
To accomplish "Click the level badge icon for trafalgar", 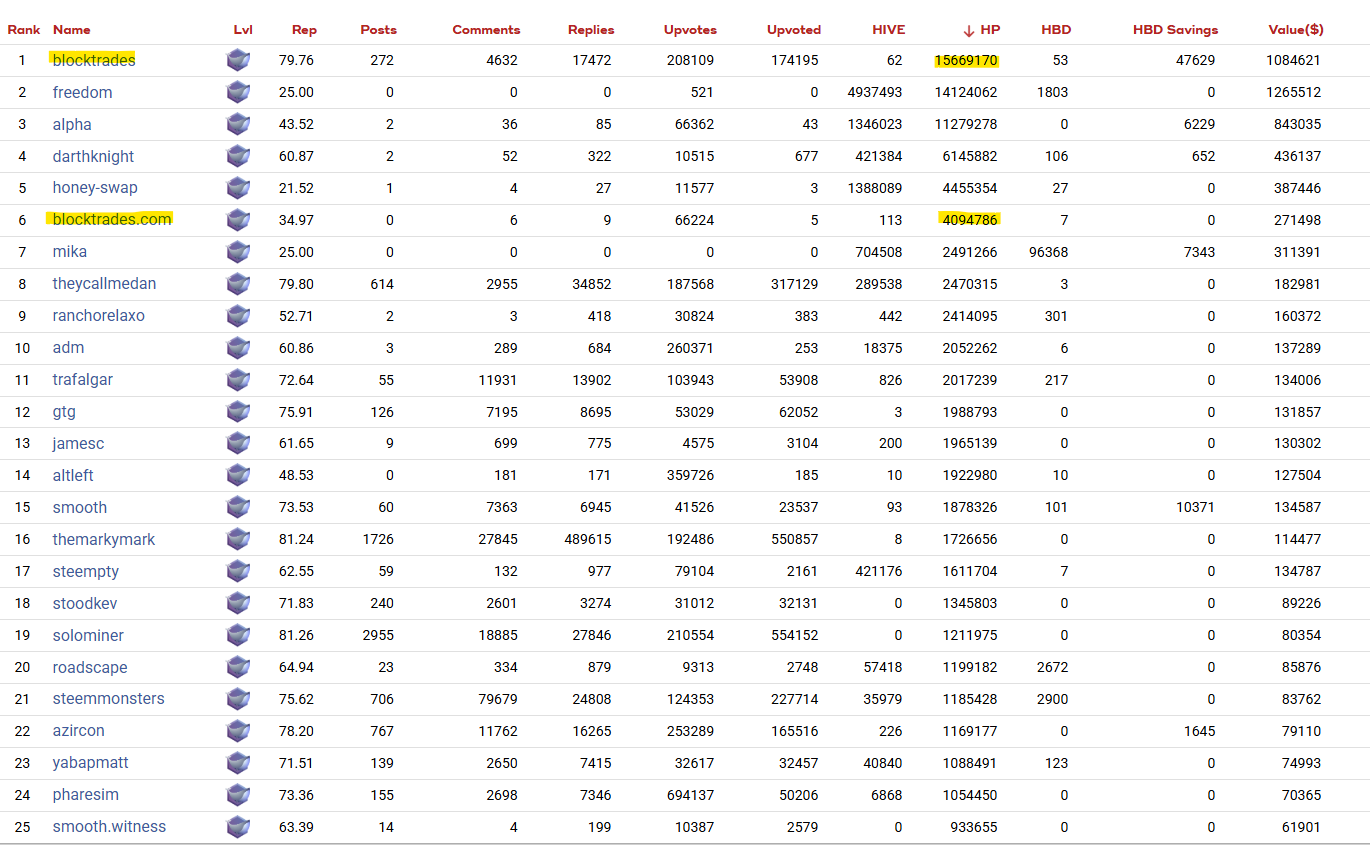I will [238, 380].
